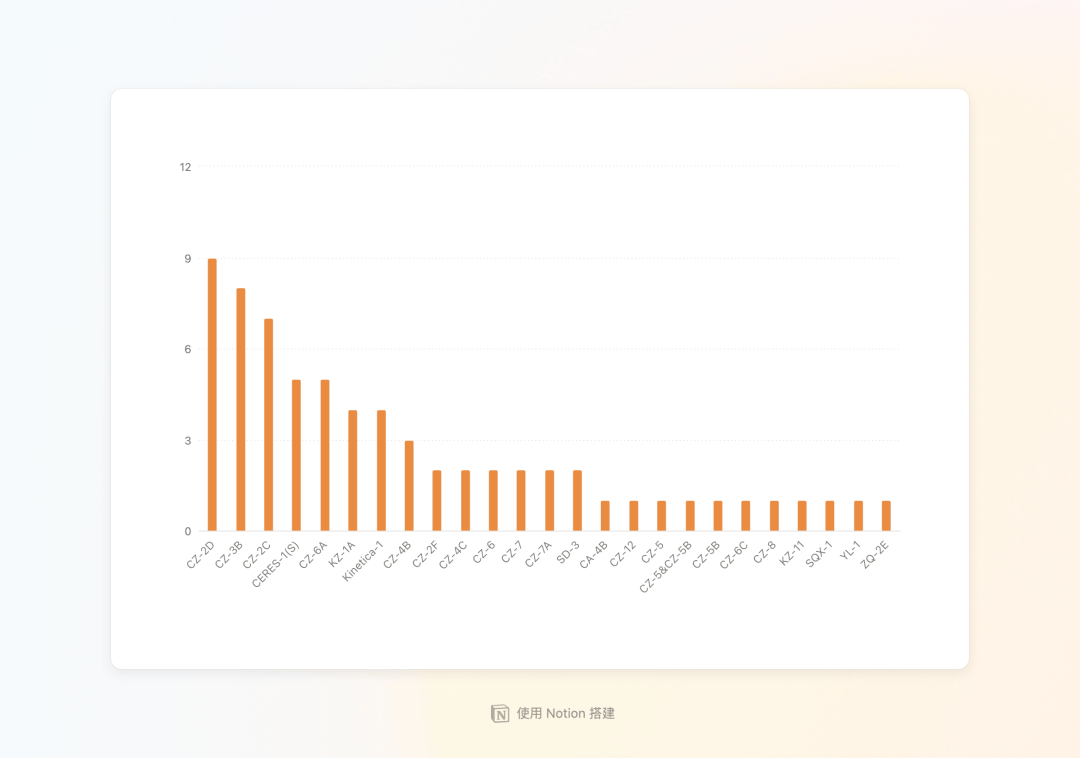Click the YL-1 axis label
Image resolution: width=1080 pixels, height=758 pixels.
pyautogui.click(x=851, y=551)
